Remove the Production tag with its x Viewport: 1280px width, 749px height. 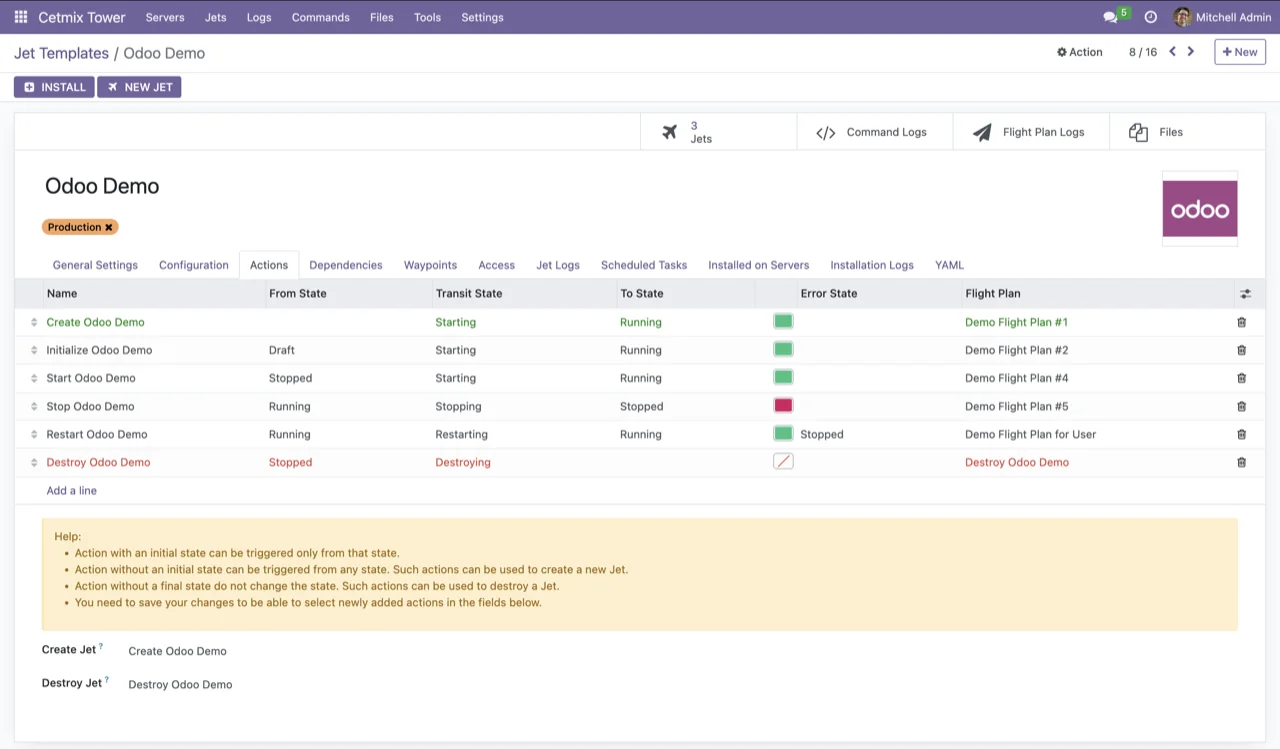point(109,227)
